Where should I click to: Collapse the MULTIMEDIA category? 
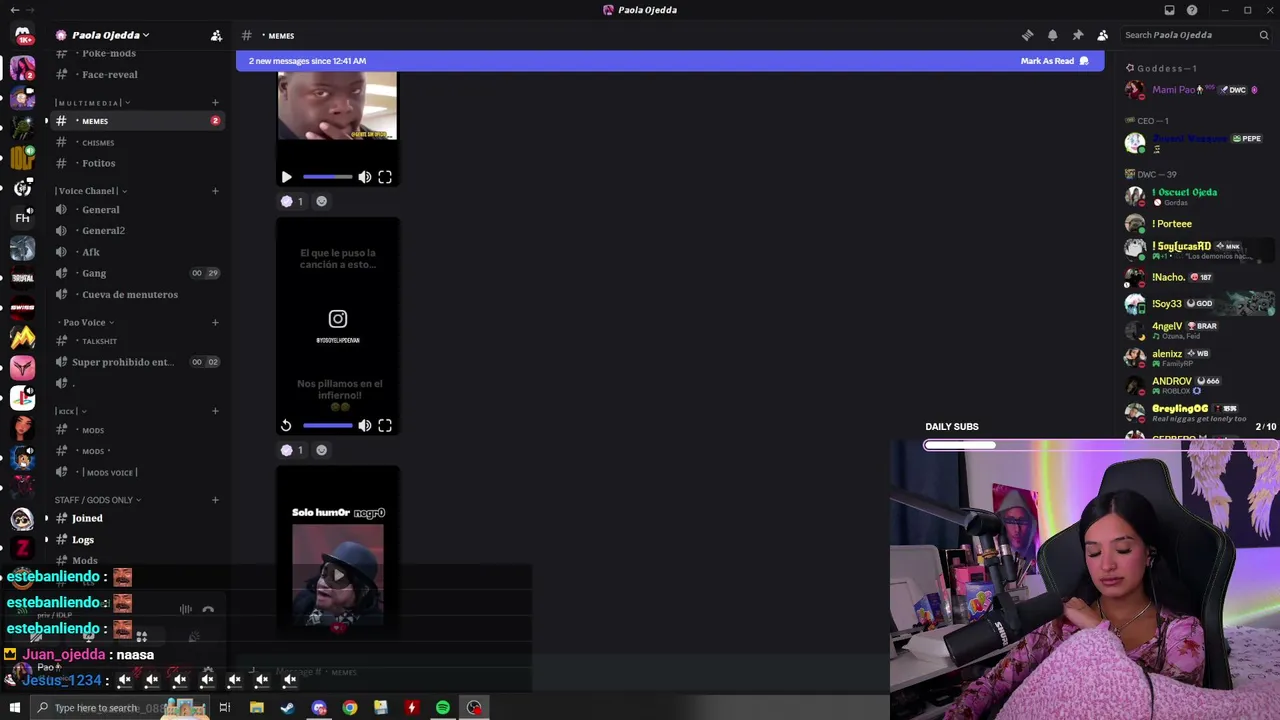[92, 103]
